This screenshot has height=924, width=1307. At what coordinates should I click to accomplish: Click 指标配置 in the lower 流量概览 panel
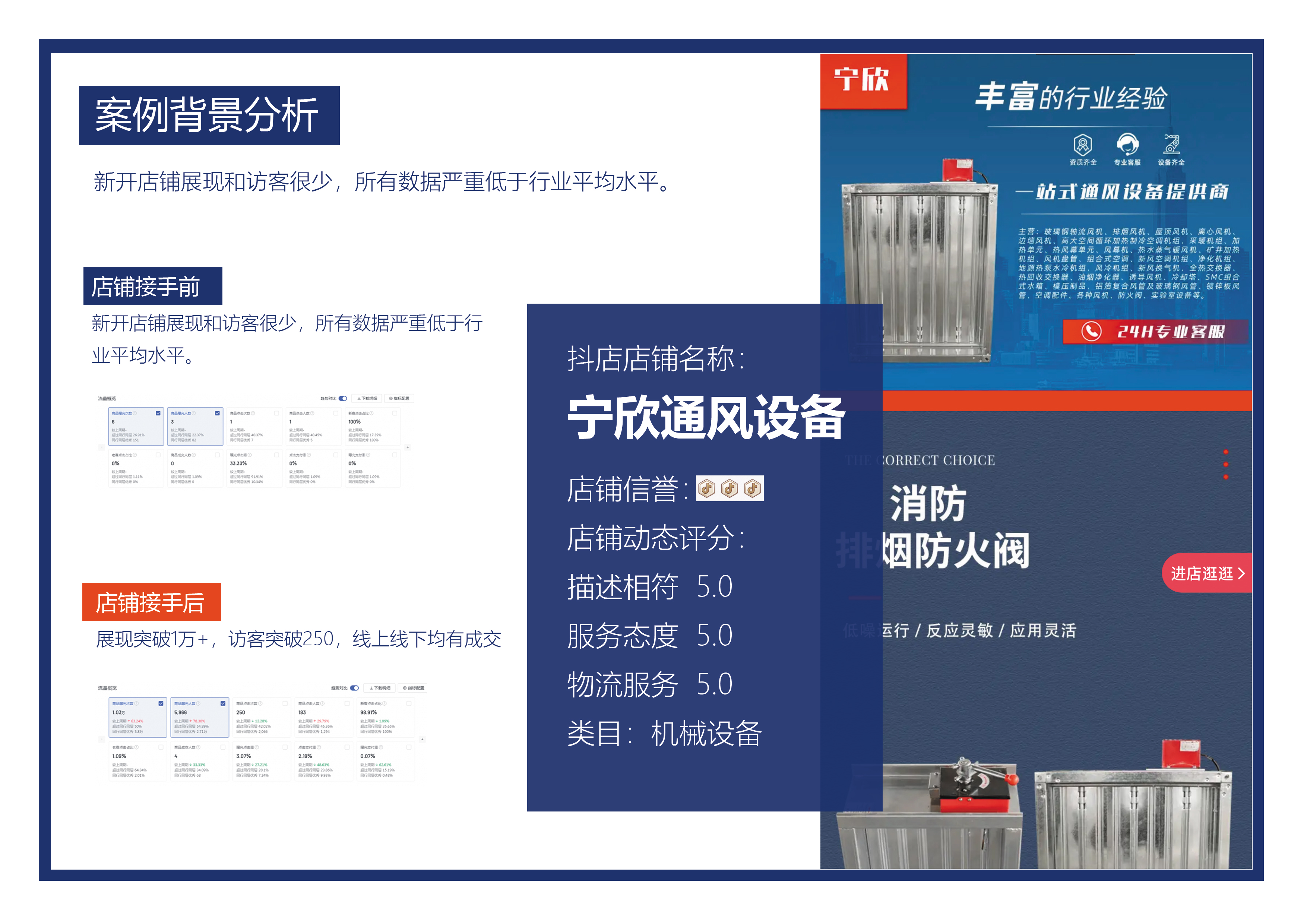point(413,688)
